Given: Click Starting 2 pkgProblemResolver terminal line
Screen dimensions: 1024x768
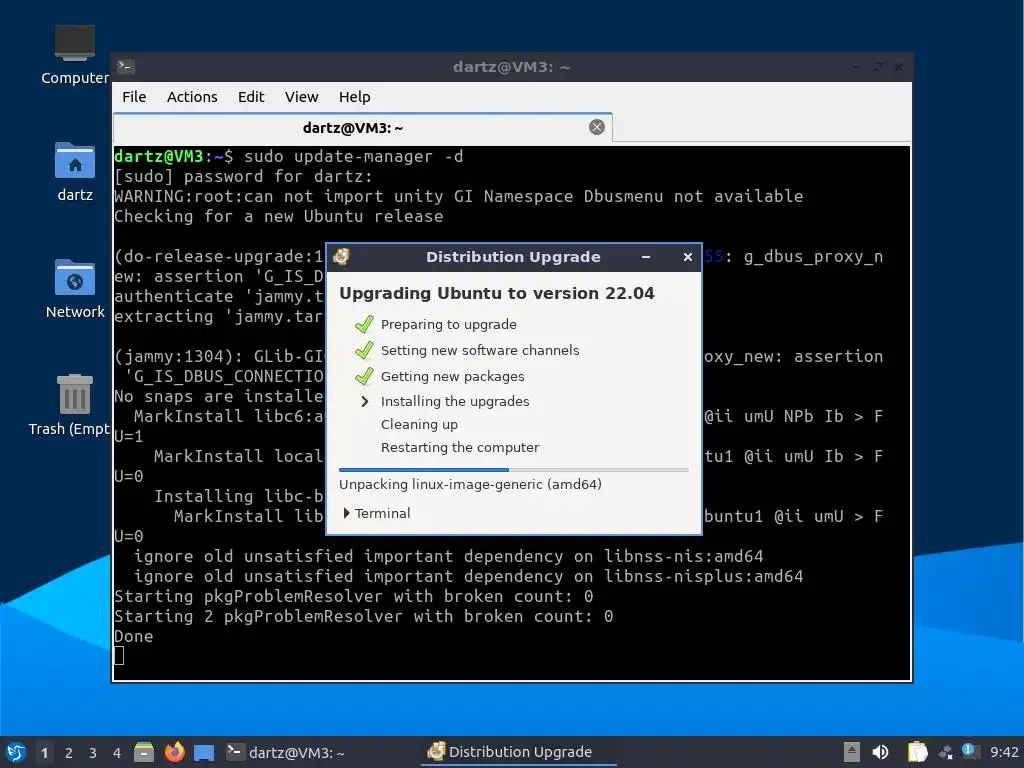Looking at the screenshot, I should click(x=363, y=616).
